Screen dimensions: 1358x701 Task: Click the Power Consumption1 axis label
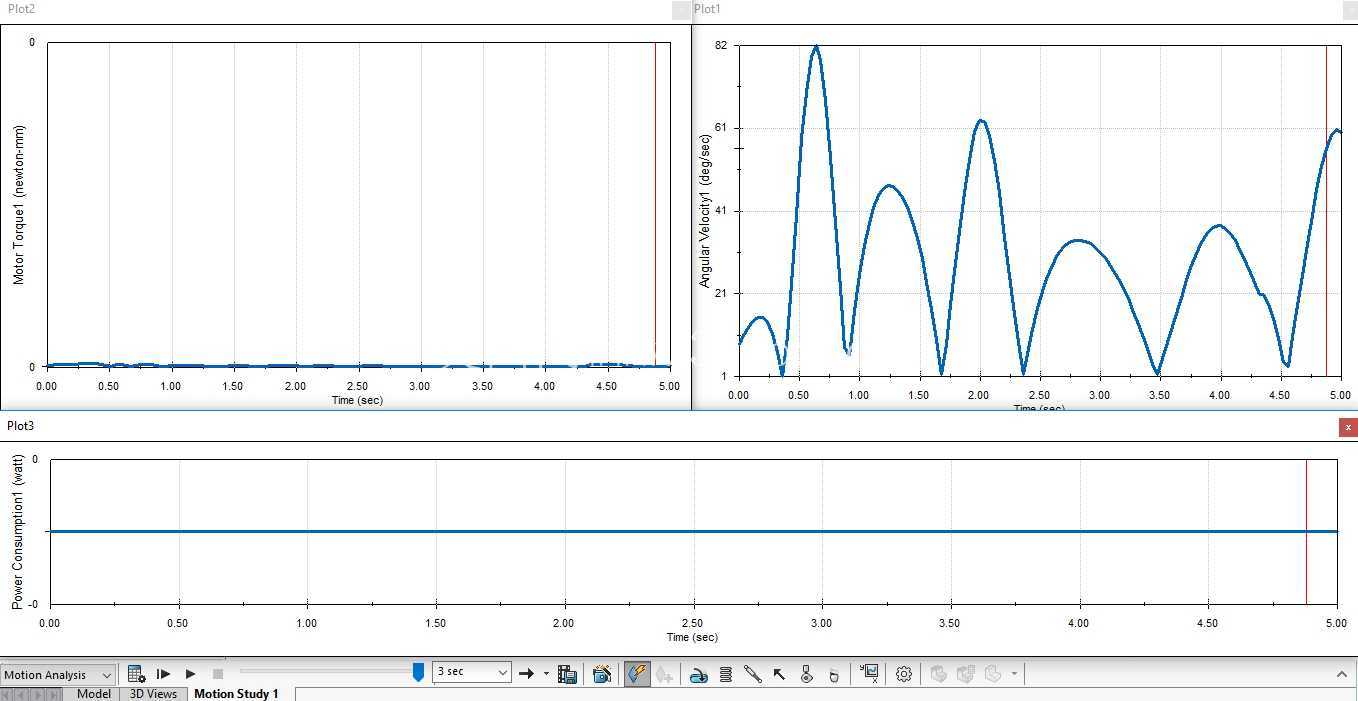pos(17,532)
